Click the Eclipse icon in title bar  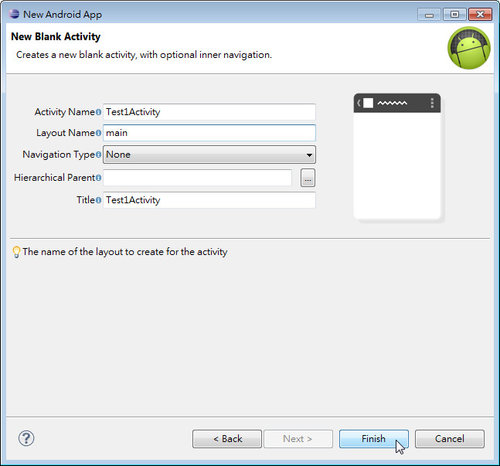click(x=14, y=14)
